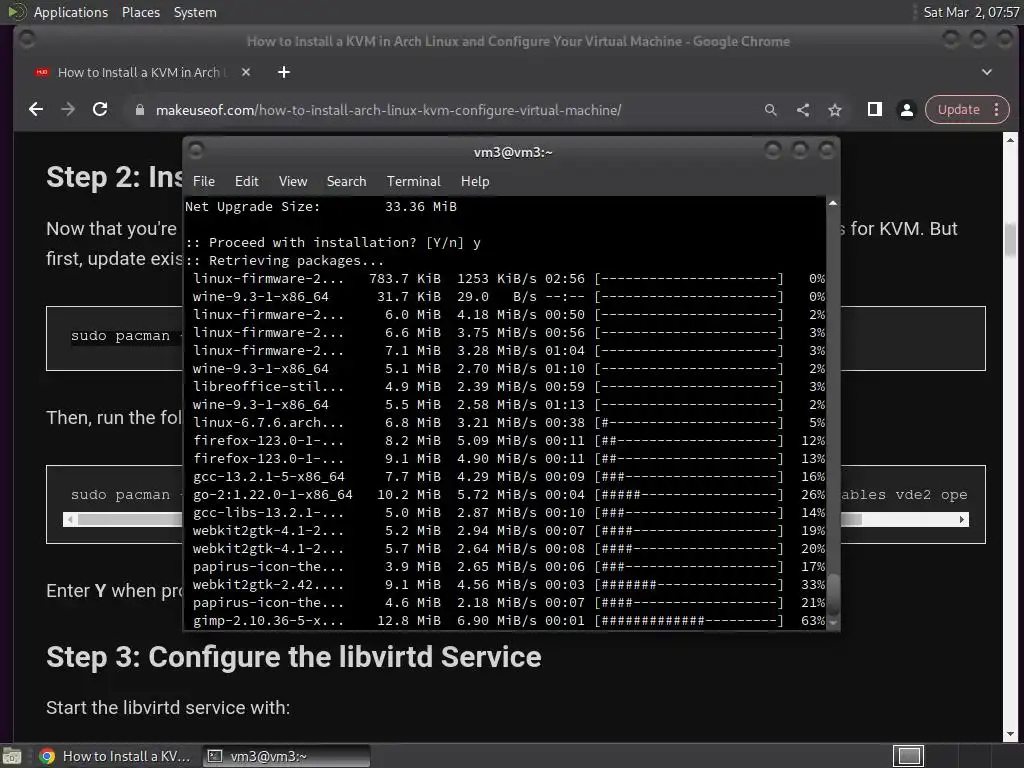
Task: Open a new Chrome tab
Action: 283,72
